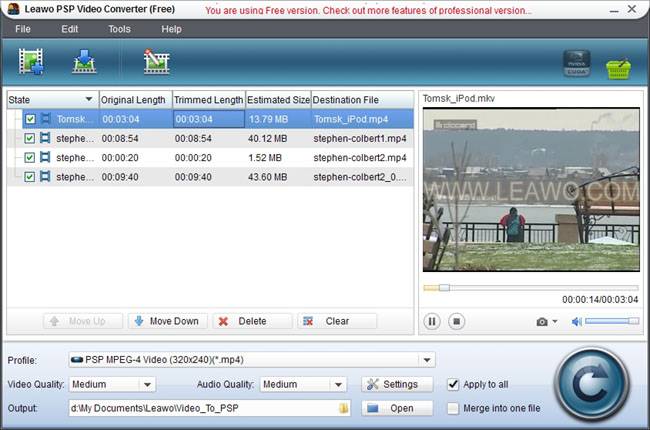Click film icon in 00:00:20 stephen row
The image size is (650, 430).
[45, 158]
